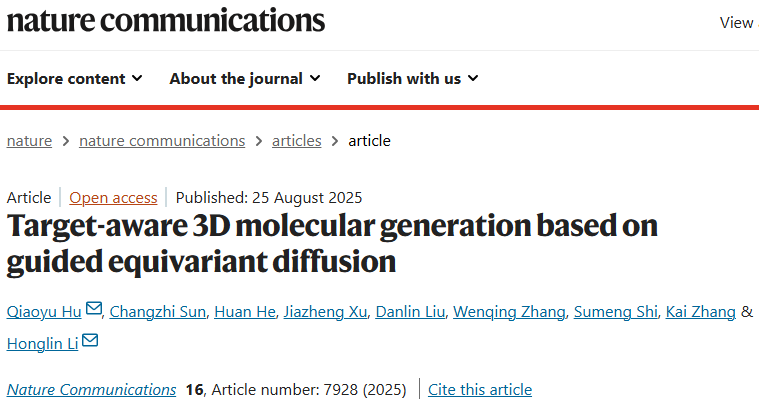Select author Sumeng Shi

click(616, 312)
